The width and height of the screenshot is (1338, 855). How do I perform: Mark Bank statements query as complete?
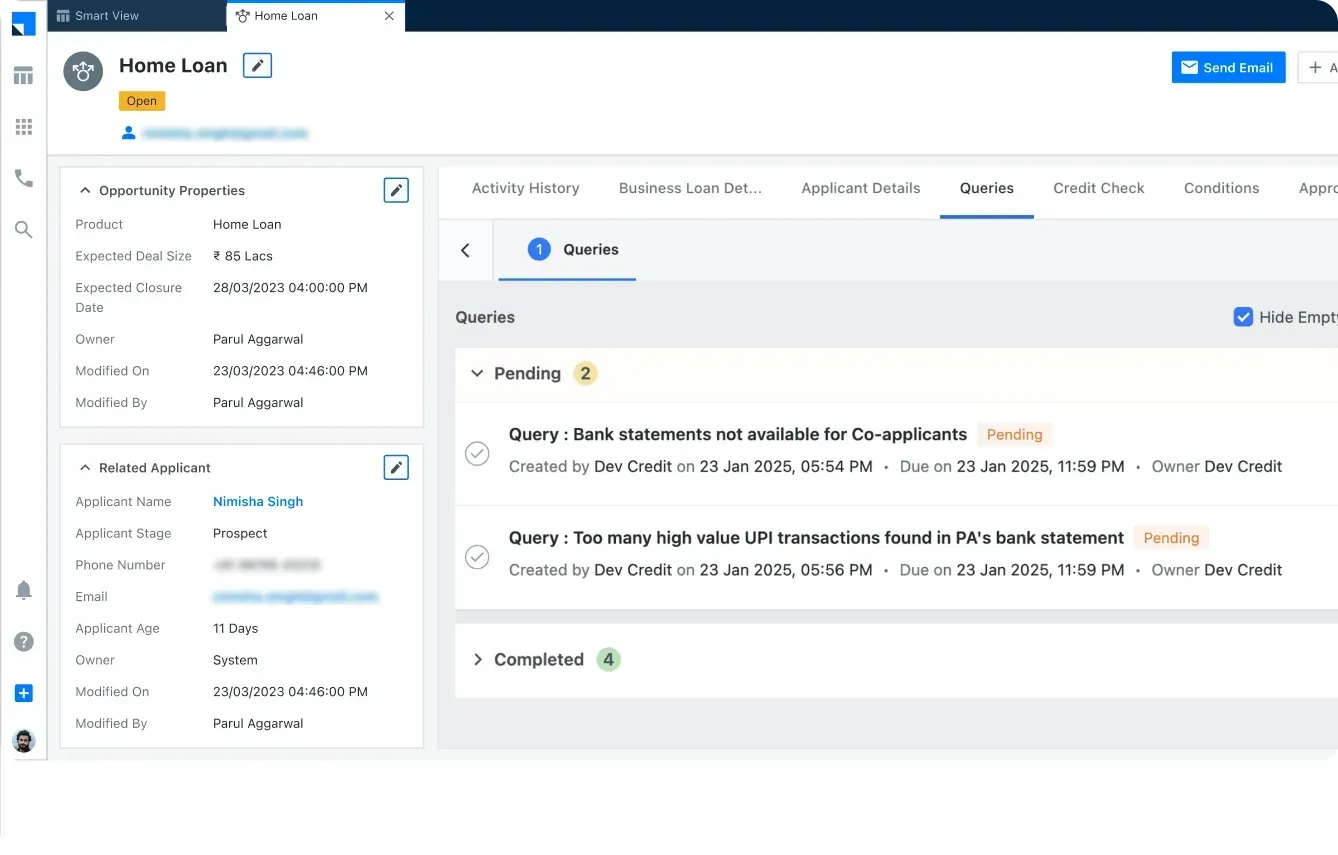pyautogui.click(x=478, y=453)
